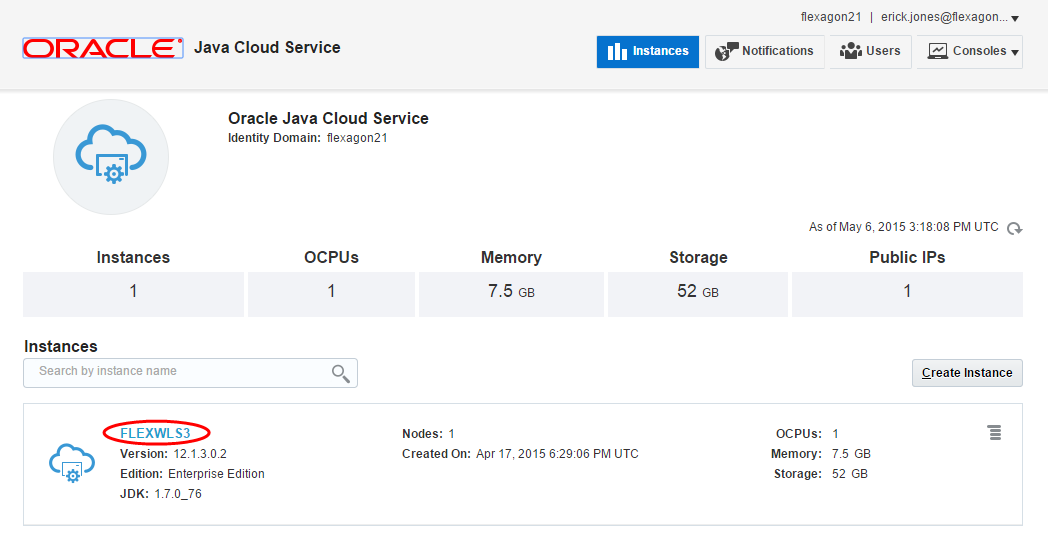Click the As of May 6, 2015 timestamp
The height and width of the screenshot is (558, 1048).
(x=904, y=227)
